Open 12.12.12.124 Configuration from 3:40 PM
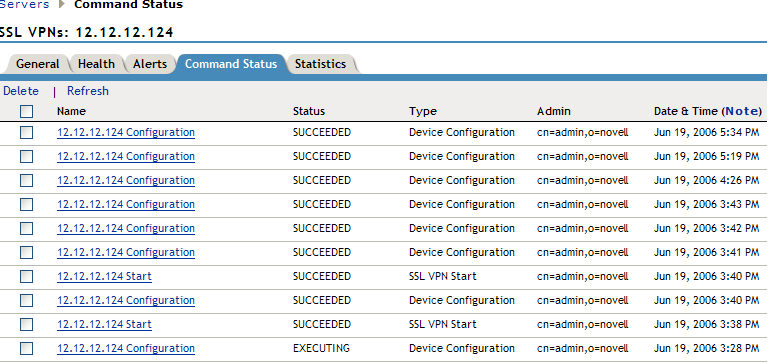 [126, 300]
